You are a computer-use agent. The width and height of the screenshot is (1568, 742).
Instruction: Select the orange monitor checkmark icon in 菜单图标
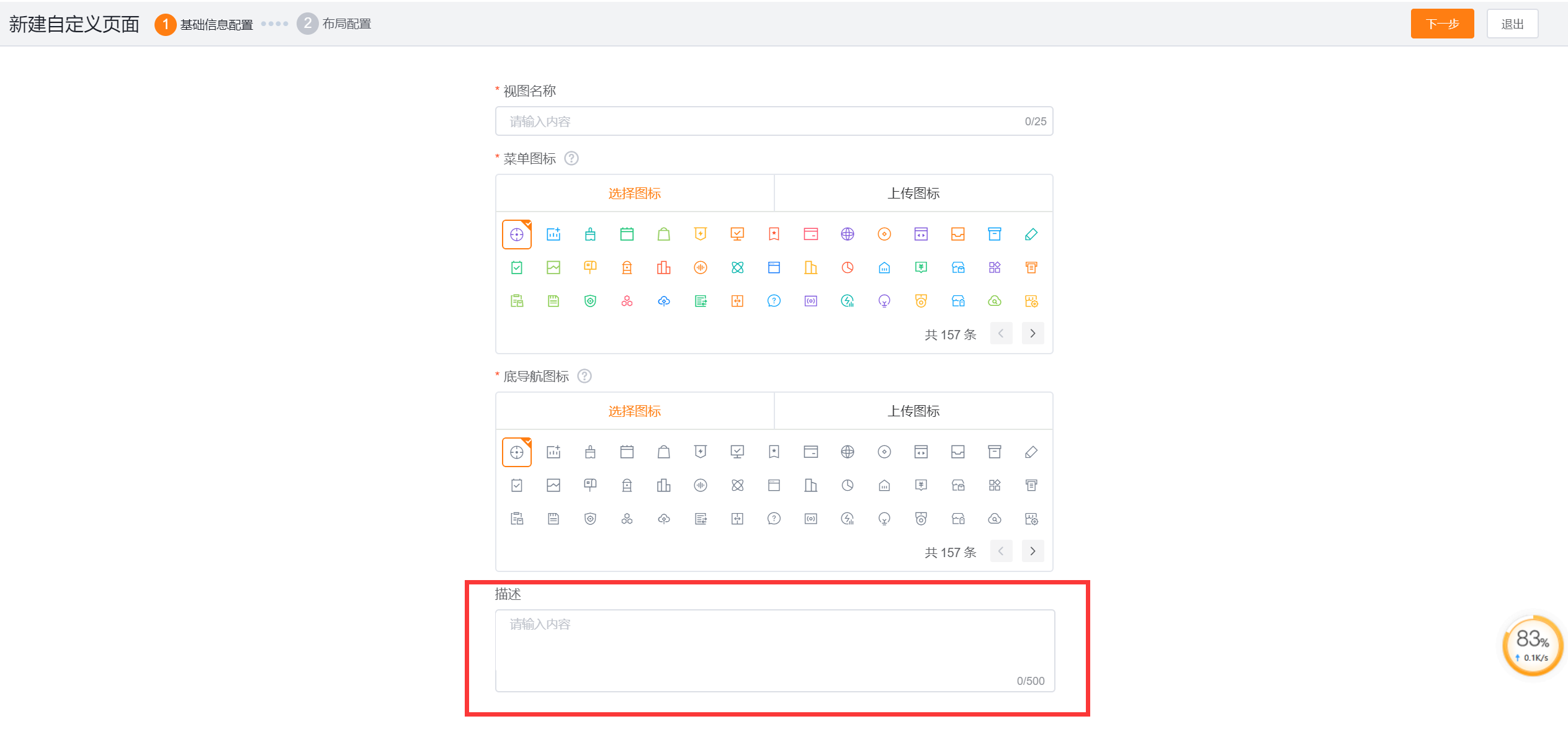point(737,235)
